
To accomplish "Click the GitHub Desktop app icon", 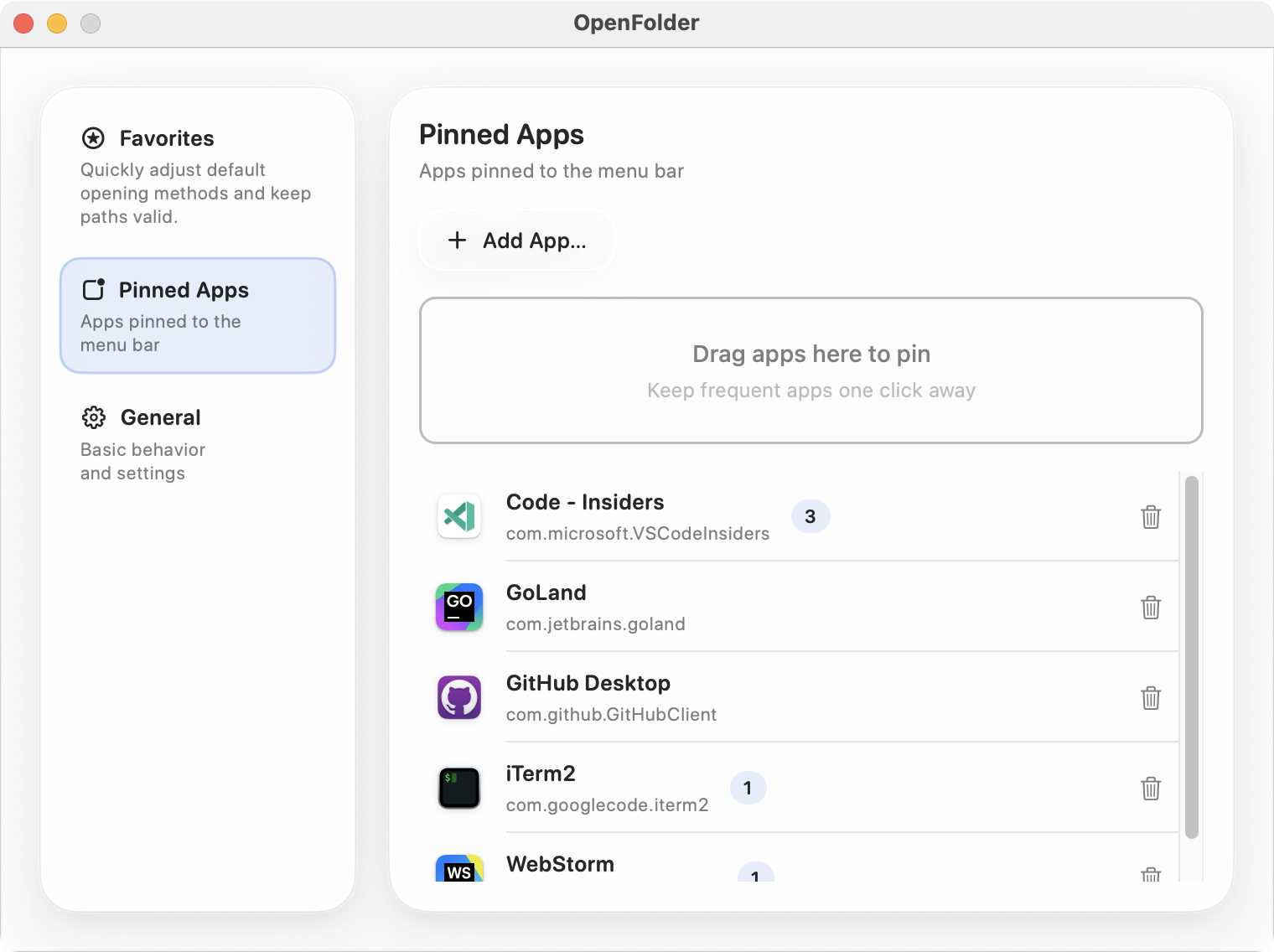I will tap(458, 697).
